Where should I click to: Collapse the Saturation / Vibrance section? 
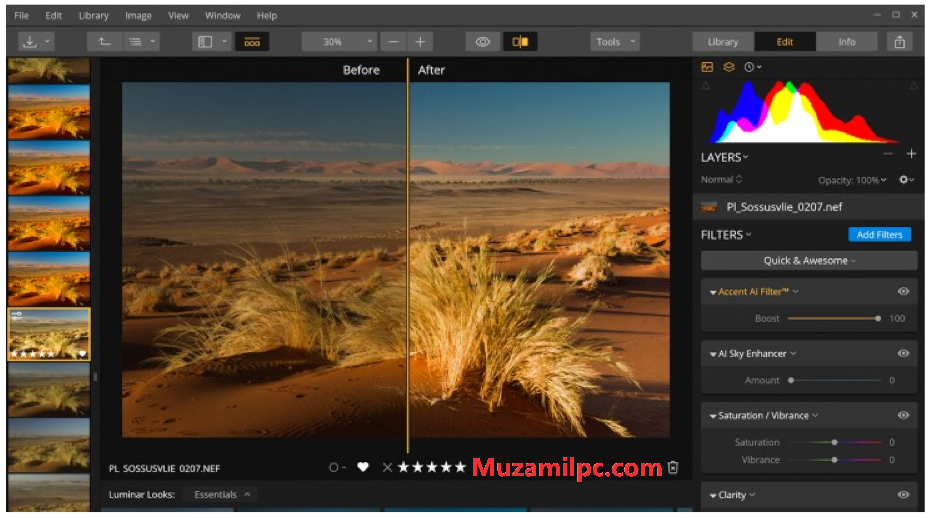tap(713, 416)
